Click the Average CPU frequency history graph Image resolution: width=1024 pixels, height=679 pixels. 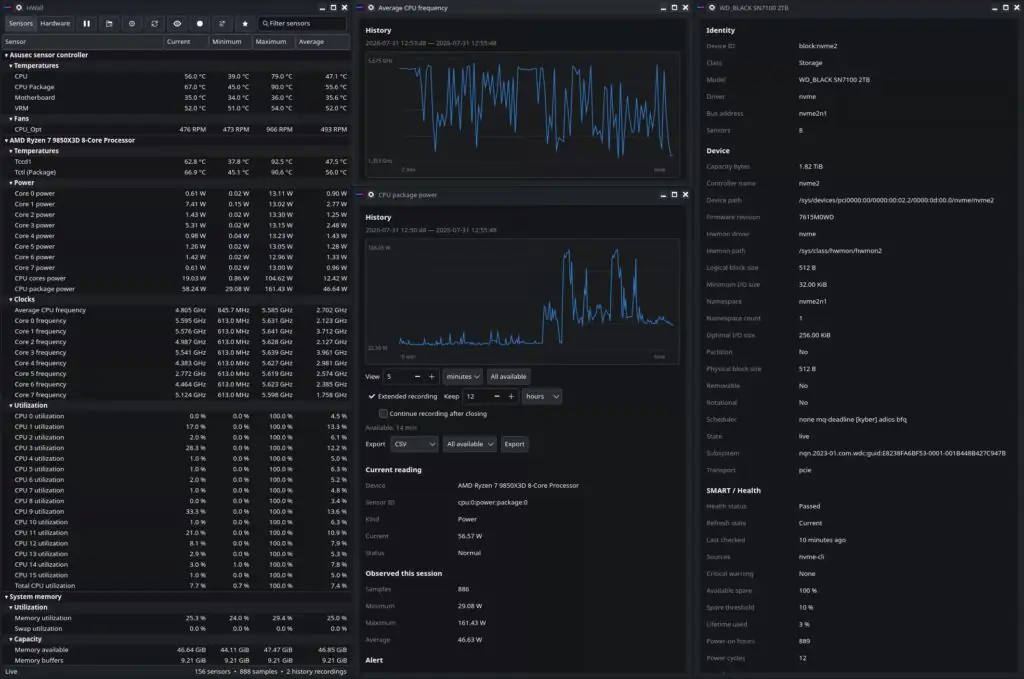522,115
